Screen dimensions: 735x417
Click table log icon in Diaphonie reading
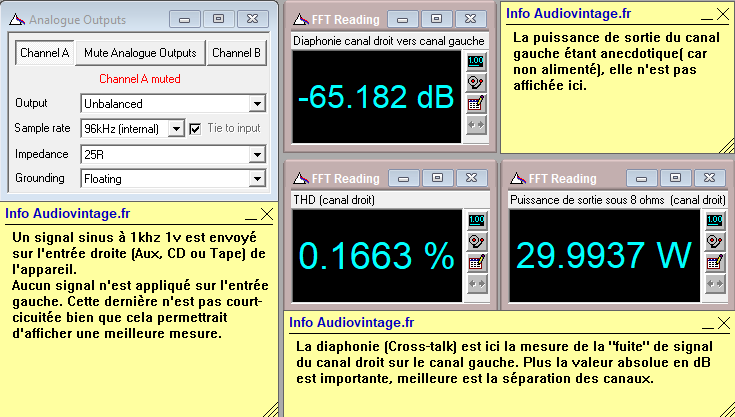point(476,104)
